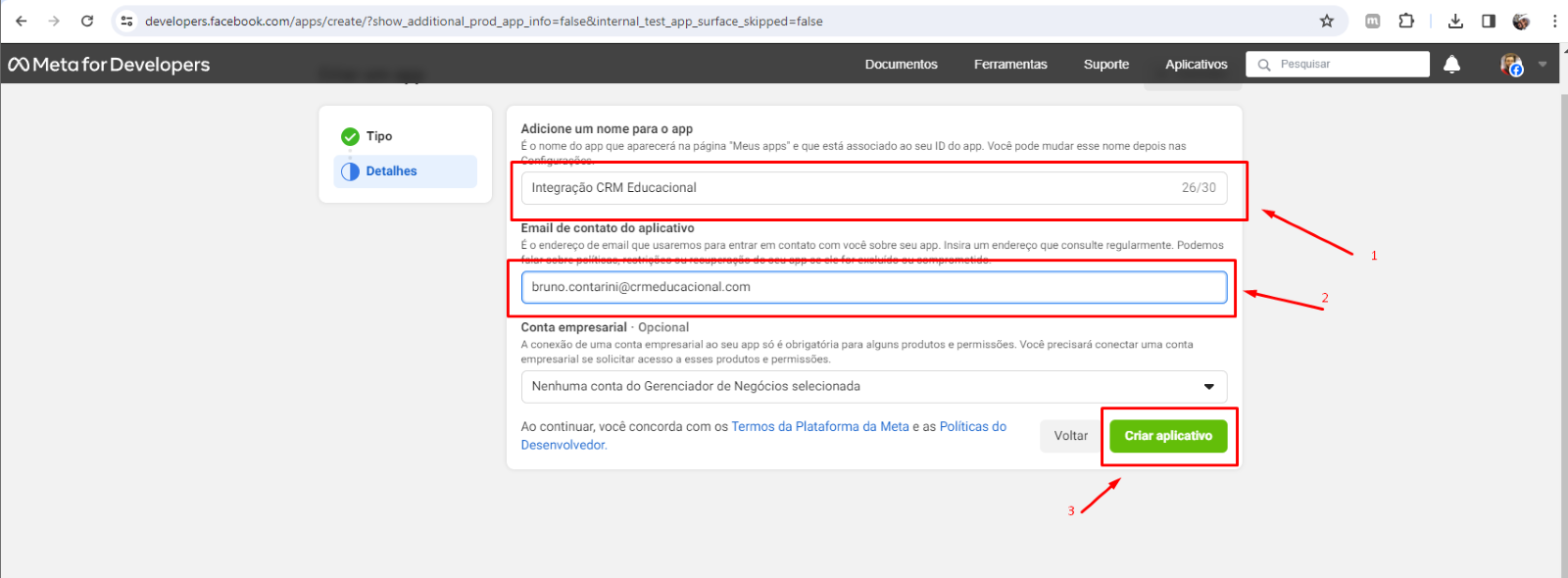Click the 'Conta empresarial · Opcional' label
The width and height of the screenshot is (1568, 578).
tap(605, 327)
